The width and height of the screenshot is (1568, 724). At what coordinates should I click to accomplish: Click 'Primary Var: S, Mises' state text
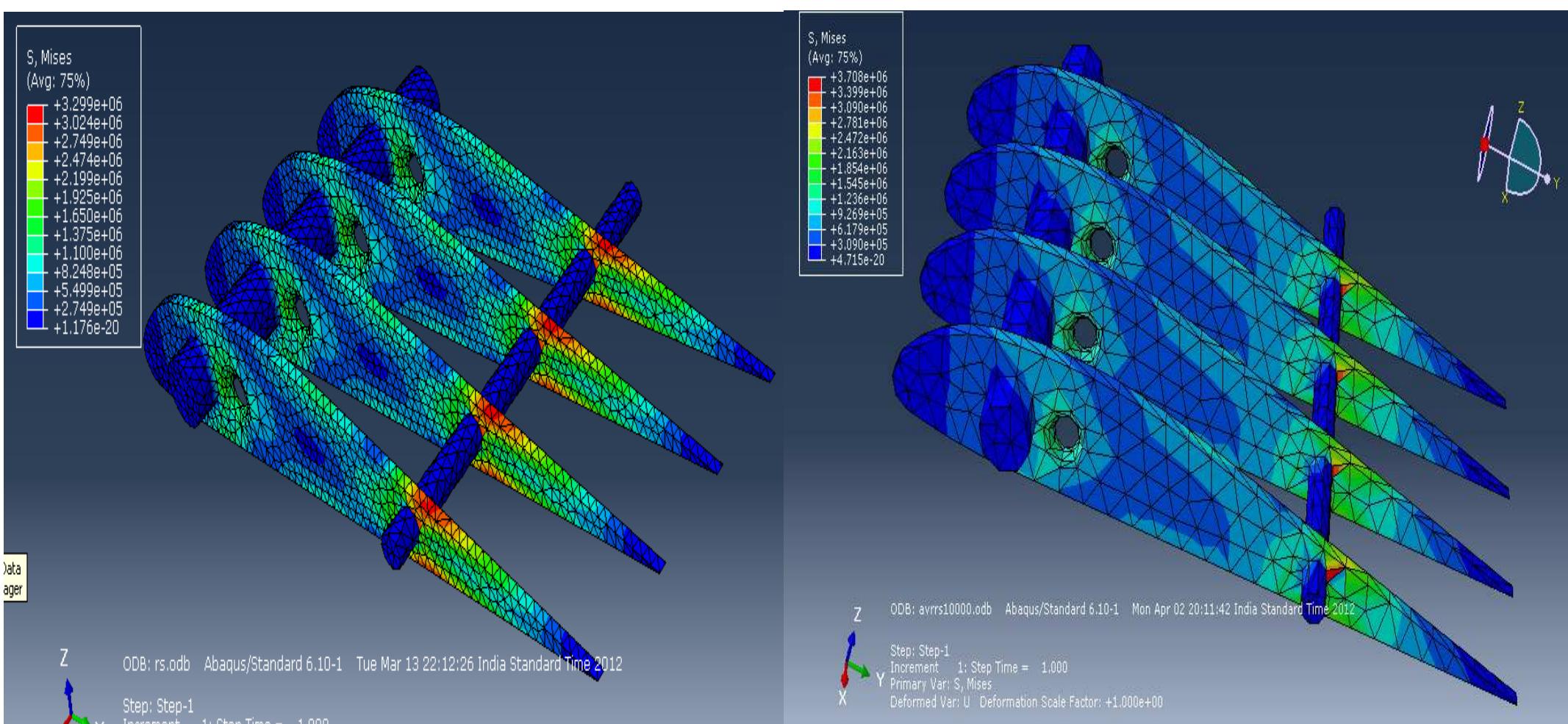point(940,684)
